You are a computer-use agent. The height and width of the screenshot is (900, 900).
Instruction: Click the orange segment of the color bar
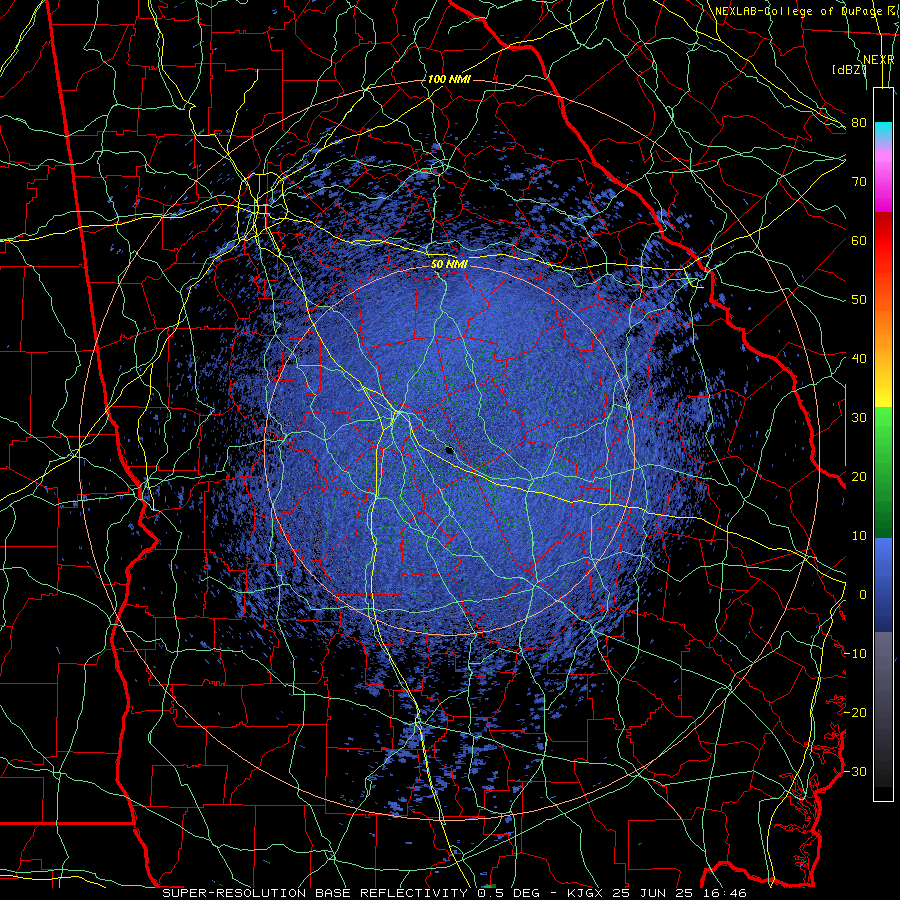(x=883, y=327)
